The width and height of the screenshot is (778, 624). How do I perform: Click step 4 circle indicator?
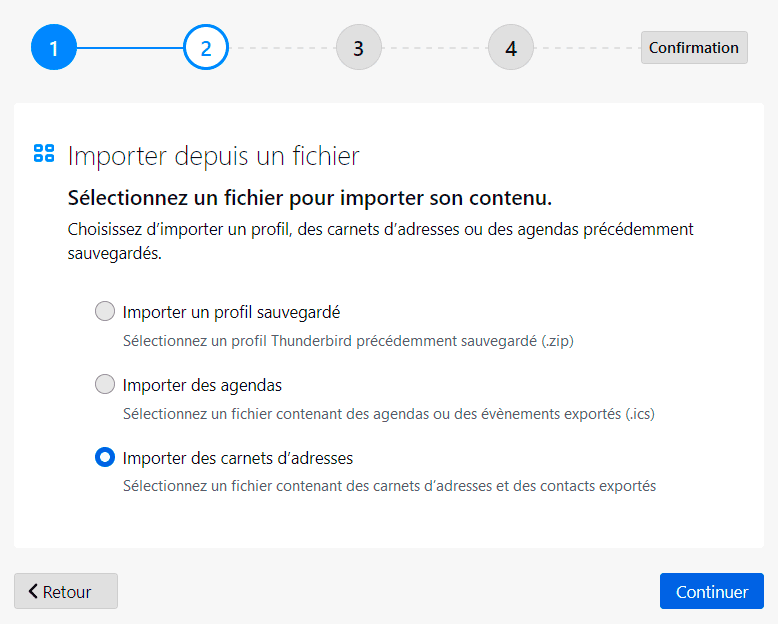(x=511, y=47)
